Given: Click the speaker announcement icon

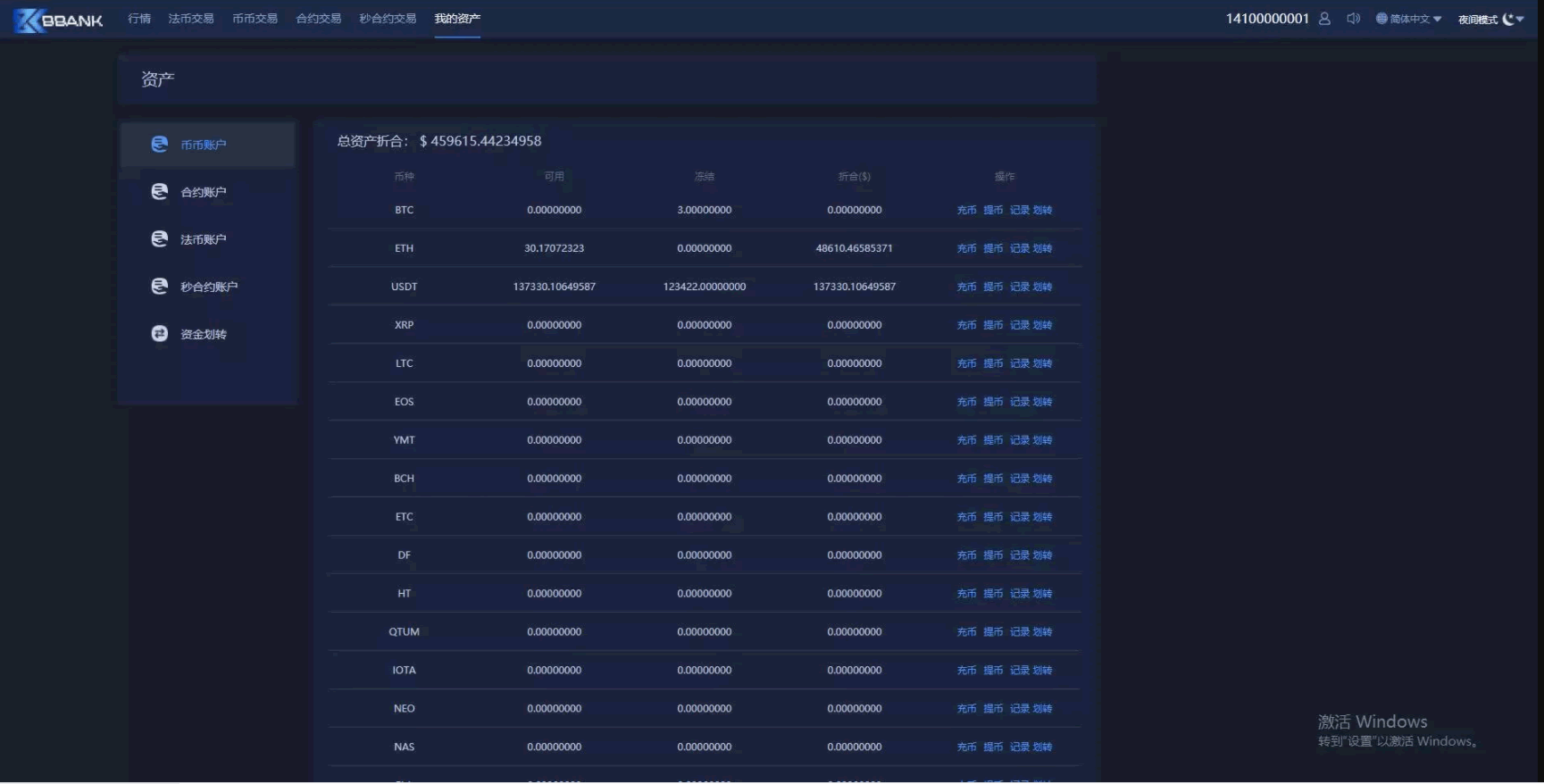Looking at the screenshot, I should click(1353, 19).
